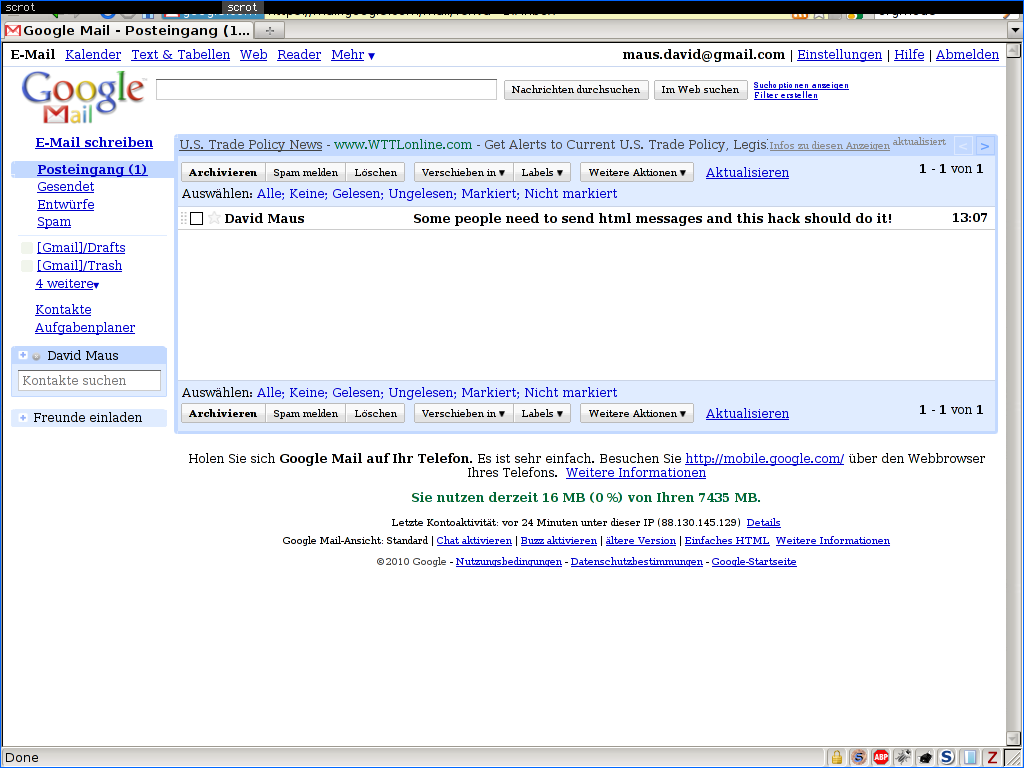Viewport: 1024px width, 768px height.
Task: Expand the Freunde einladen panel
Action: tap(23, 418)
